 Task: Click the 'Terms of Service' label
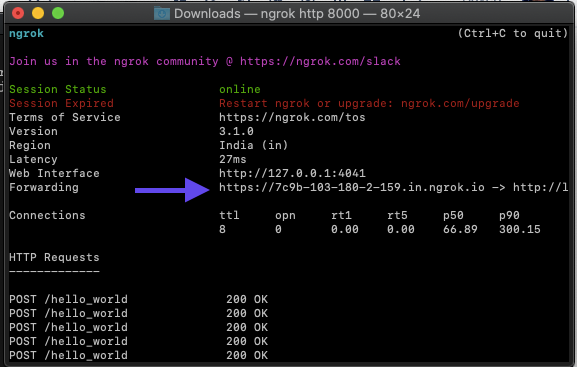coord(65,117)
